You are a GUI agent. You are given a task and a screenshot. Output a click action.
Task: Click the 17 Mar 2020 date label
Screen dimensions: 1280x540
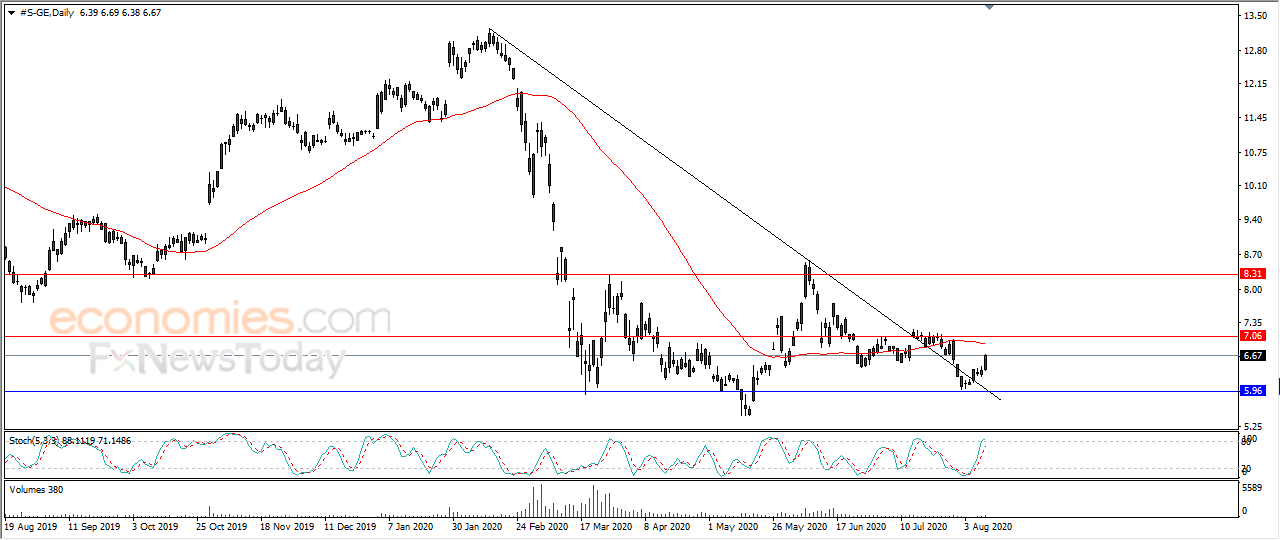(605, 525)
